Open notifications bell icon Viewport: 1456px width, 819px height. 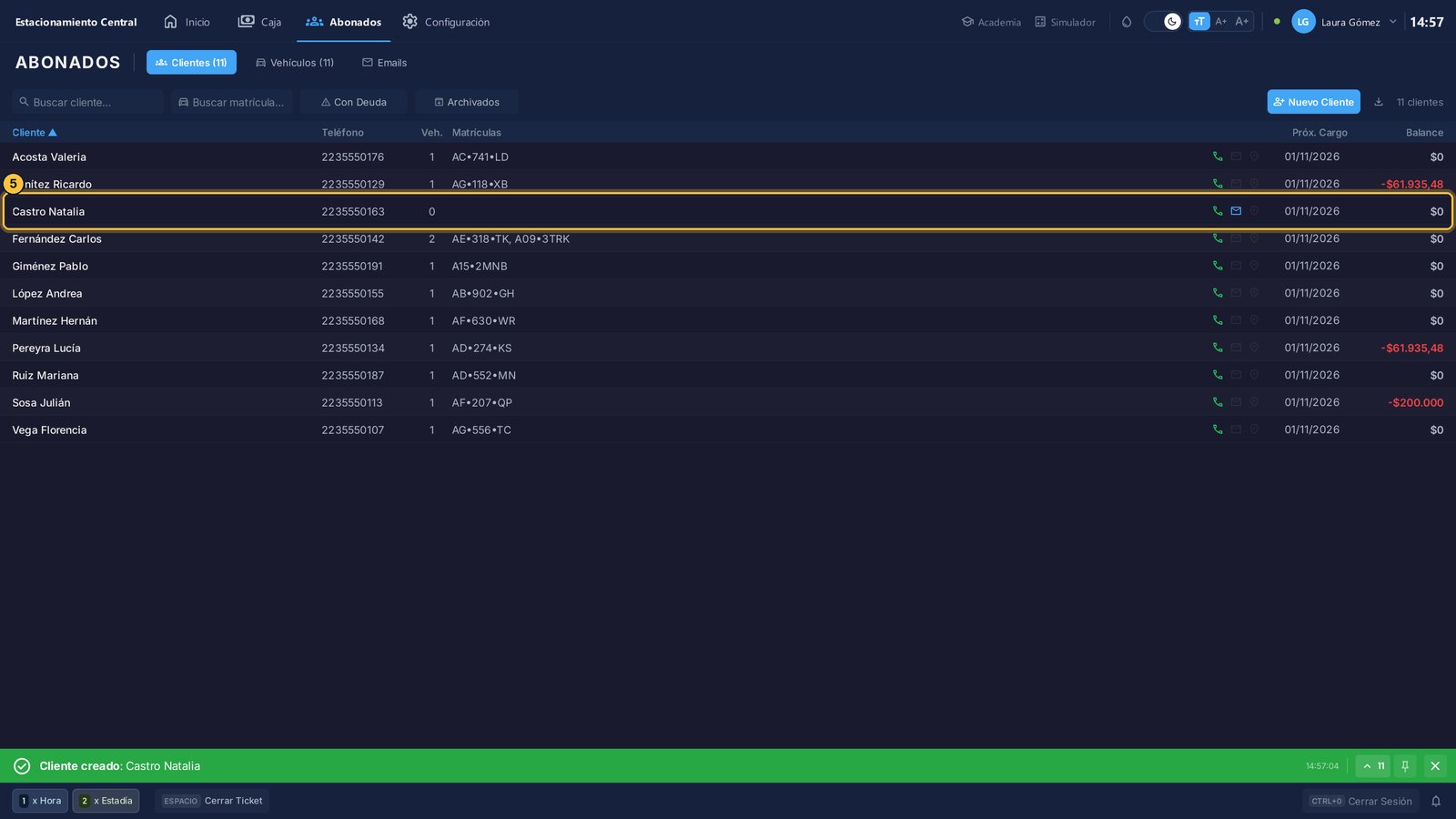pos(1436,801)
